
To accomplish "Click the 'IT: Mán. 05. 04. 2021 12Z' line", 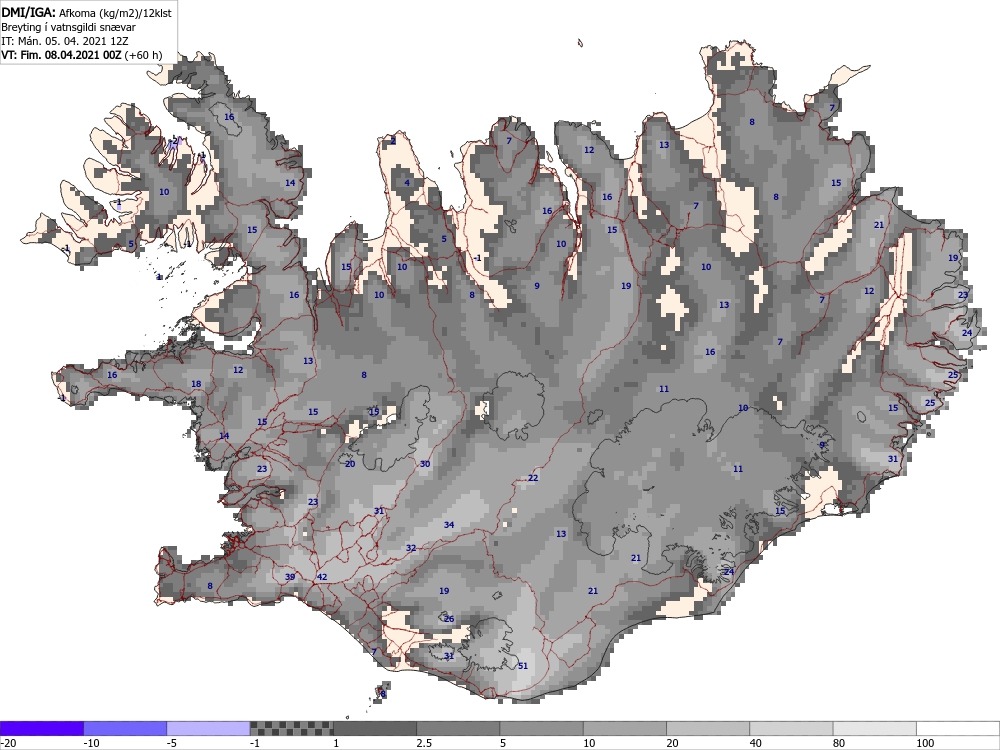I will click(64, 41).
